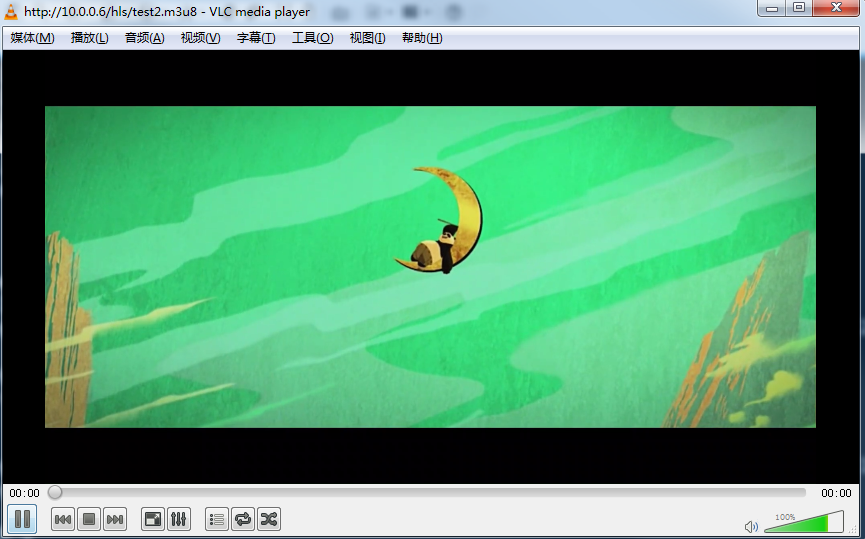Open the 帮助(H) menu

point(422,38)
